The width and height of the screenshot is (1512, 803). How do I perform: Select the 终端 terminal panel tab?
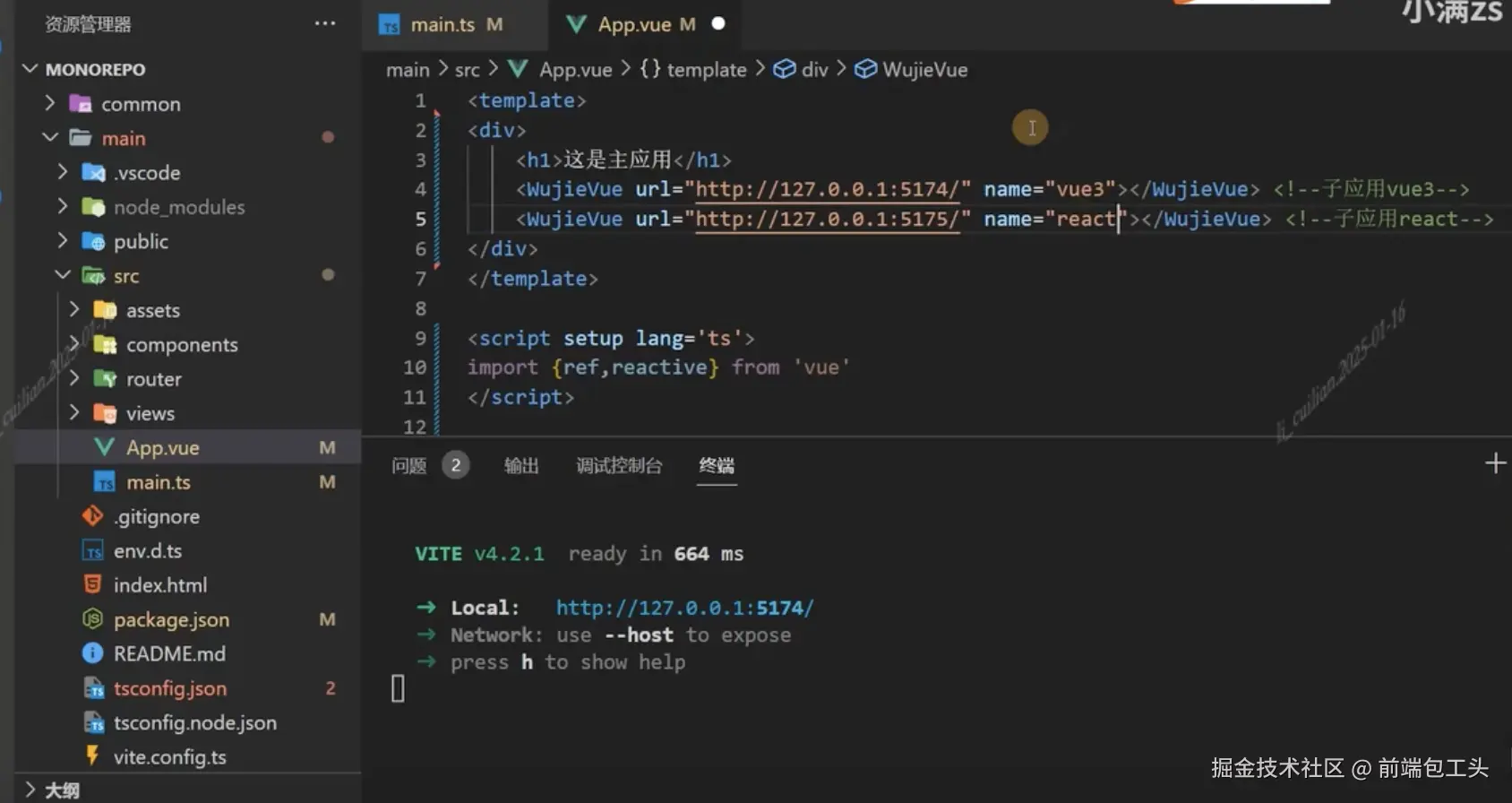[717, 465]
